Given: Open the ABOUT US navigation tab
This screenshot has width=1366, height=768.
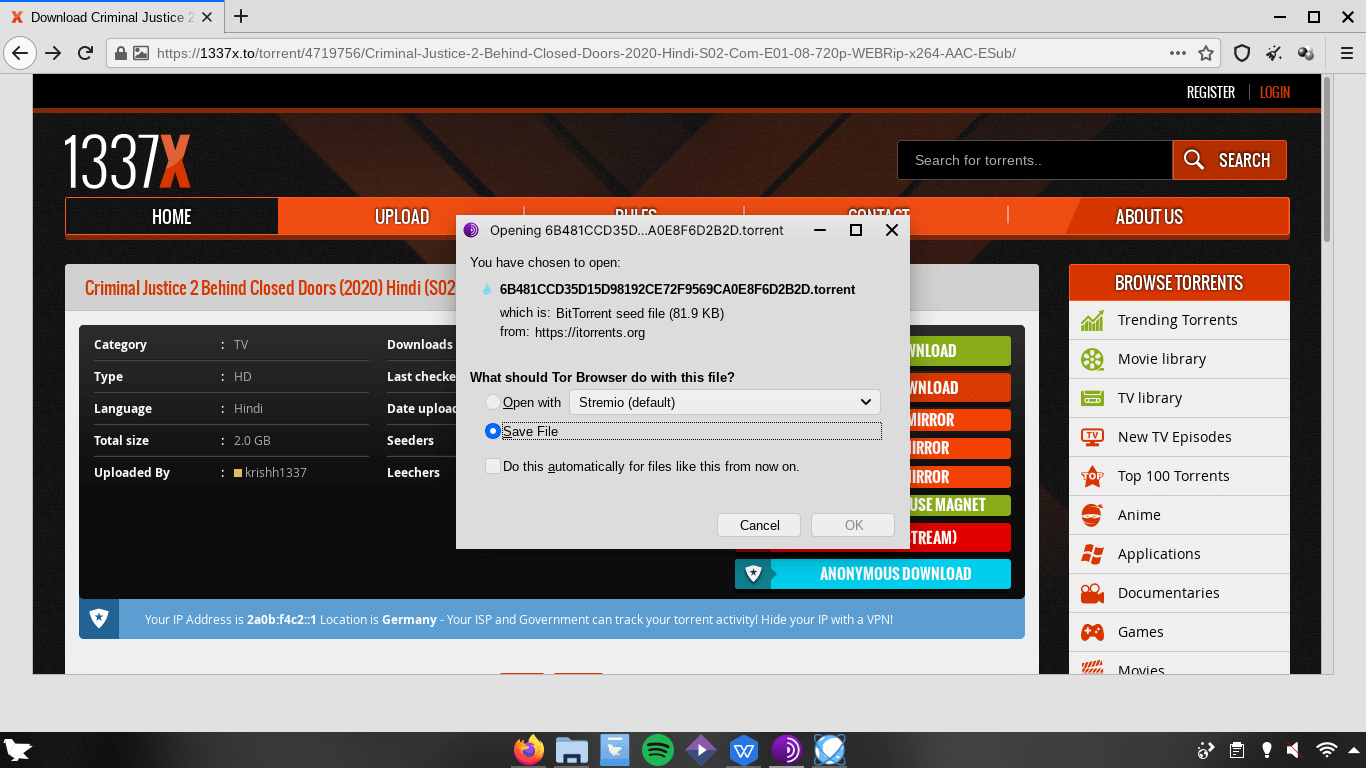Looking at the screenshot, I should pos(1149,217).
